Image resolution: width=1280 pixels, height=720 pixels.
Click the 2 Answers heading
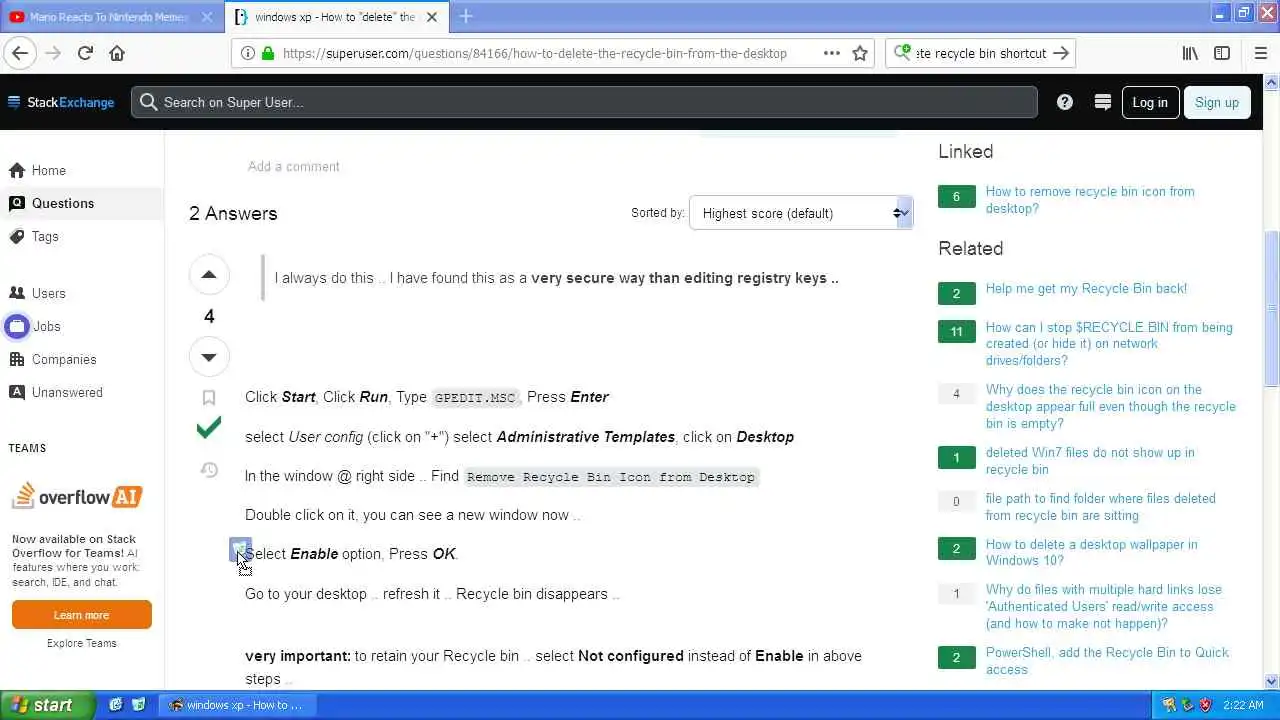point(233,213)
